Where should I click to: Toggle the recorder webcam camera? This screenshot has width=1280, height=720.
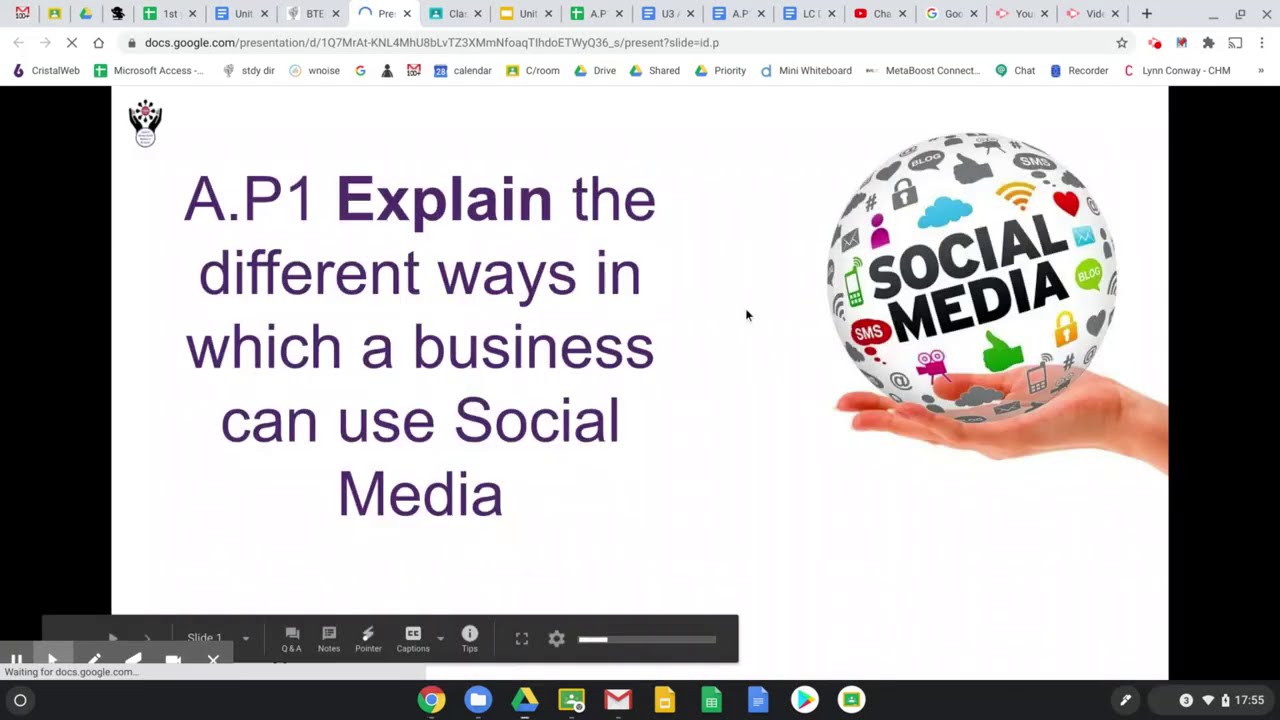click(x=172, y=661)
